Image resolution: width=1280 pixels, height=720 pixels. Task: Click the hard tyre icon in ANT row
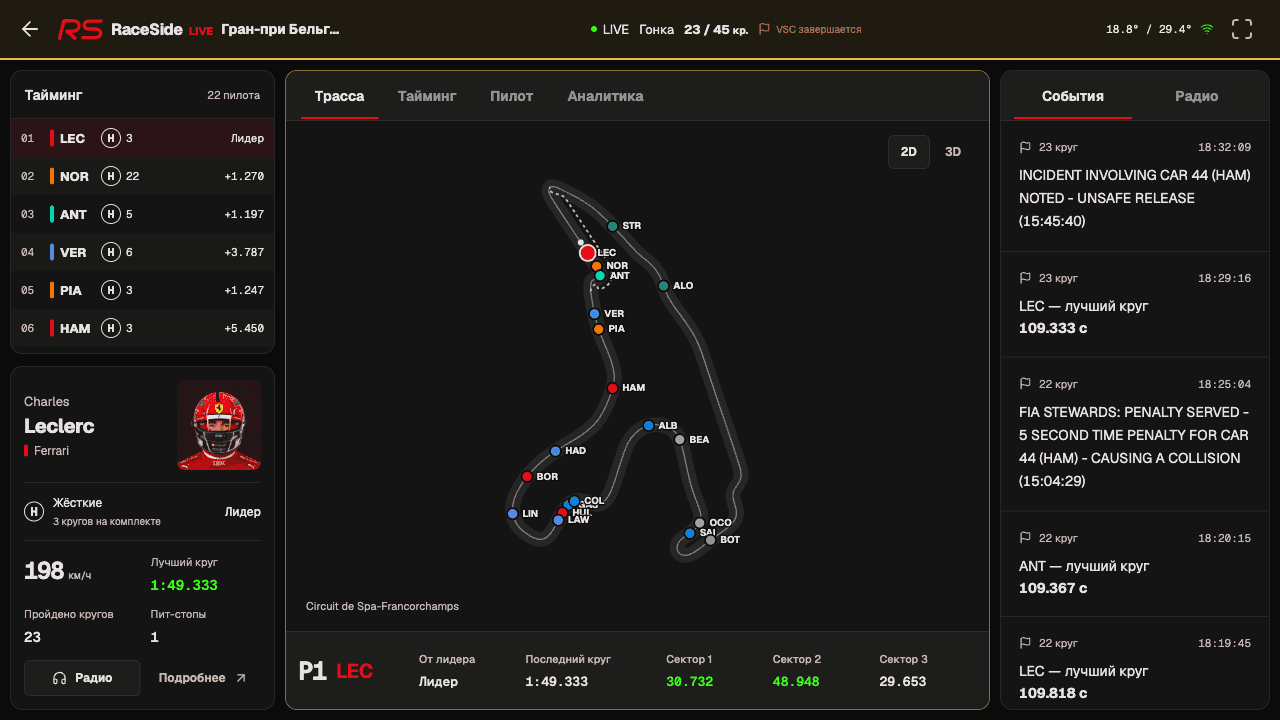click(111, 214)
